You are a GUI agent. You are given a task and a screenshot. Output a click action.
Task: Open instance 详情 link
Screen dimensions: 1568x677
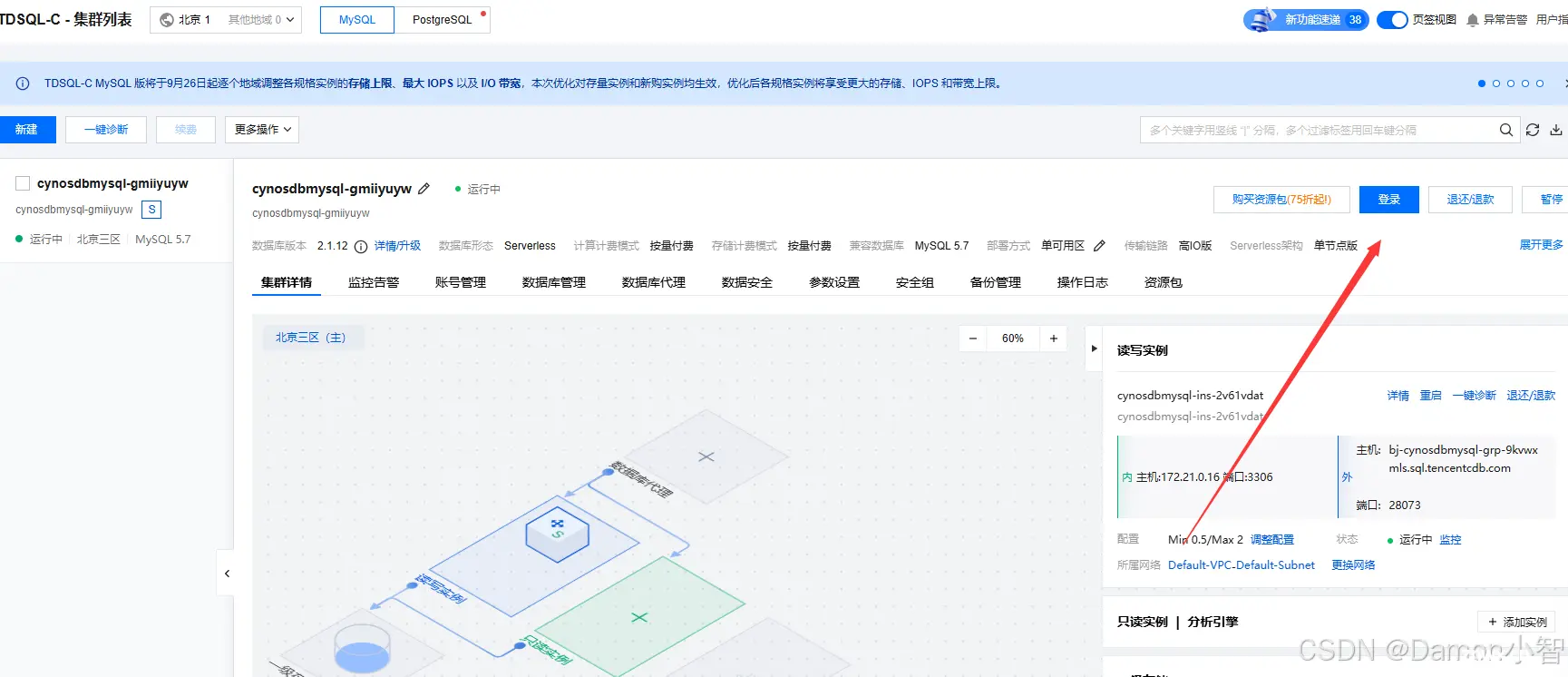coord(1398,396)
